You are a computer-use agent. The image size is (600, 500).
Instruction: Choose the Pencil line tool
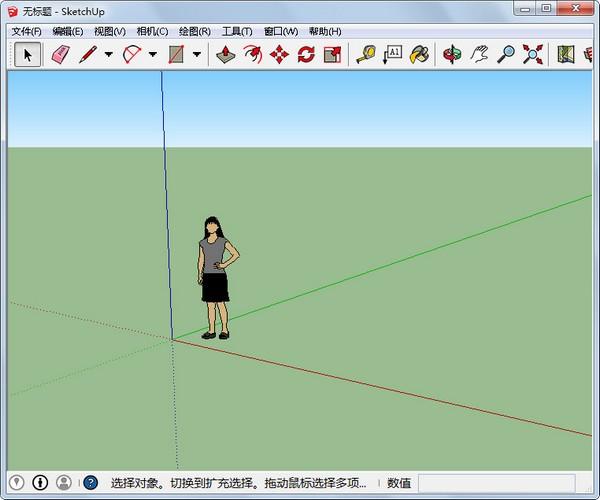(x=88, y=54)
